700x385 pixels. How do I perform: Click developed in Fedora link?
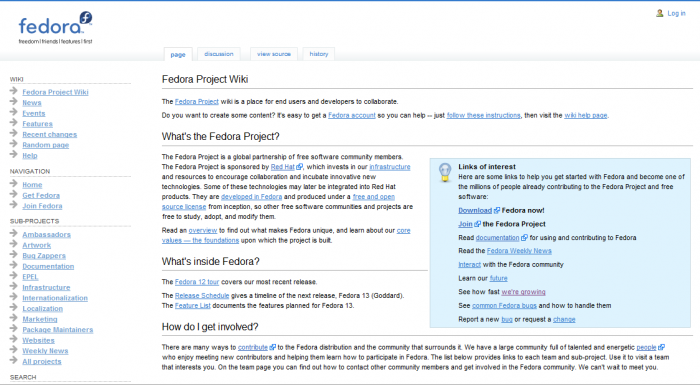(x=251, y=197)
